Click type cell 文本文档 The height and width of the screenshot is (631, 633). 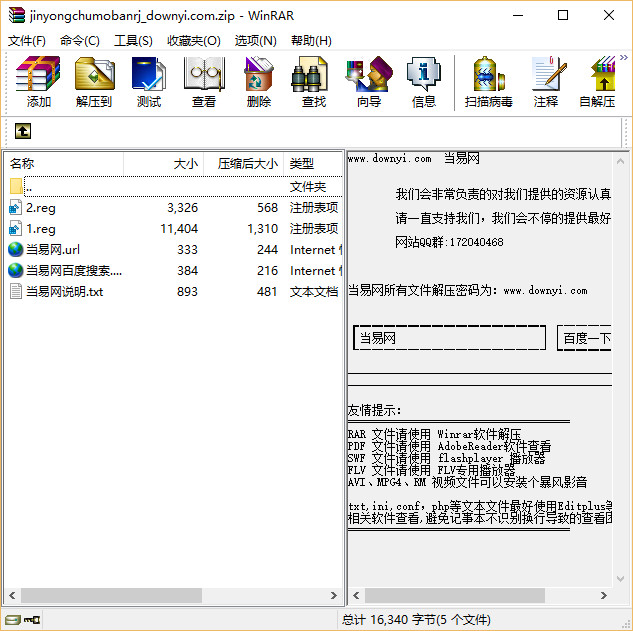click(x=314, y=291)
